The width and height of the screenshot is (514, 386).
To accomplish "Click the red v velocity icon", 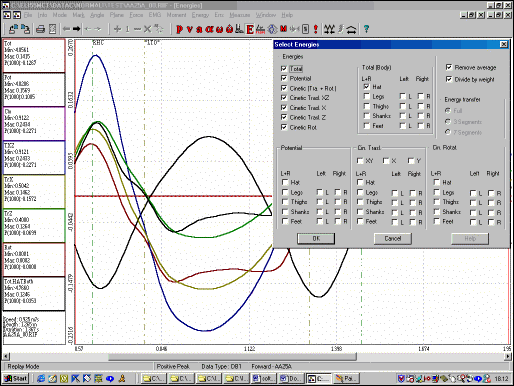I will tap(189, 29).
